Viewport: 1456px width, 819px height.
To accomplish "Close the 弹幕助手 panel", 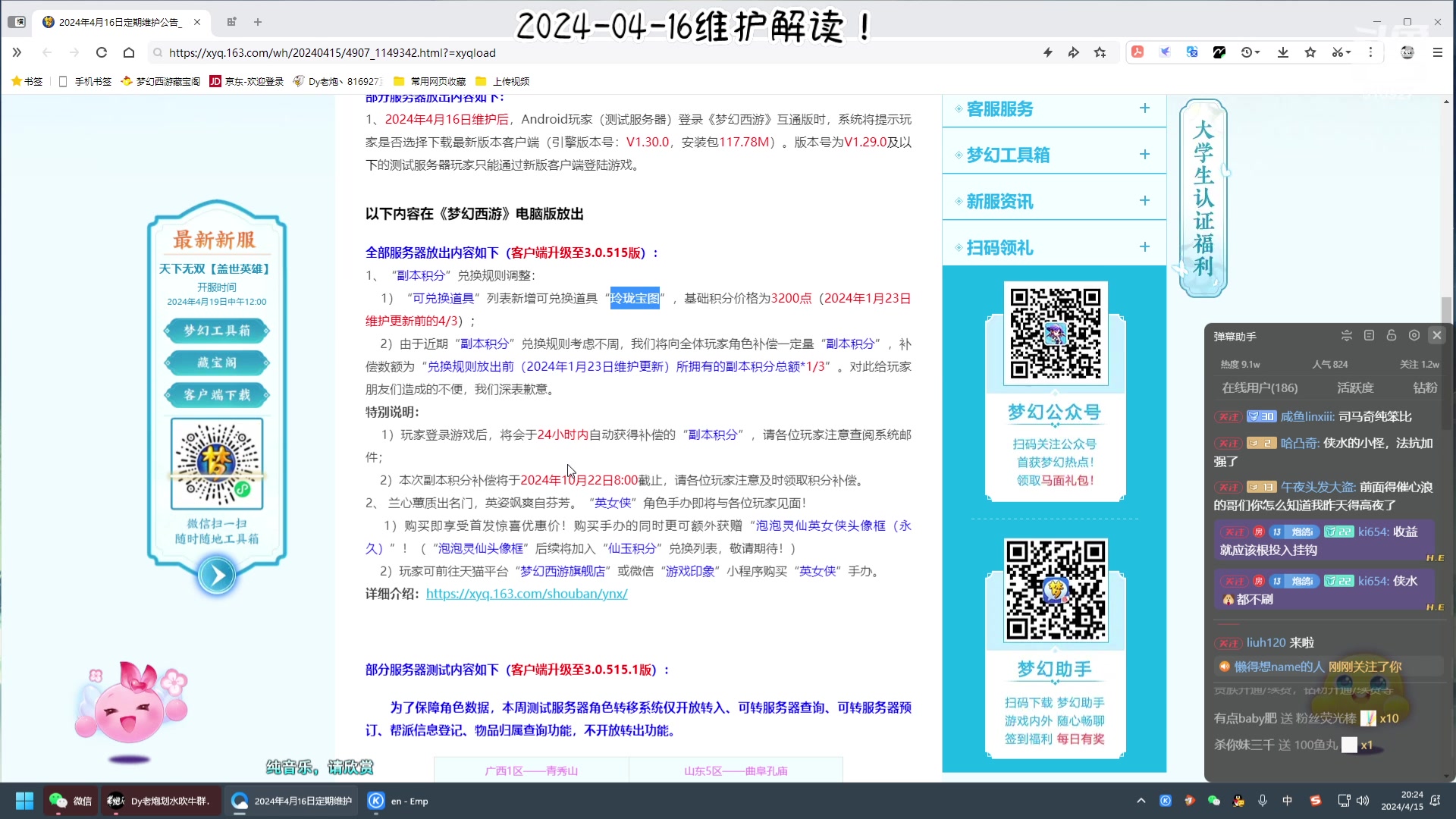I will click(x=1436, y=335).
